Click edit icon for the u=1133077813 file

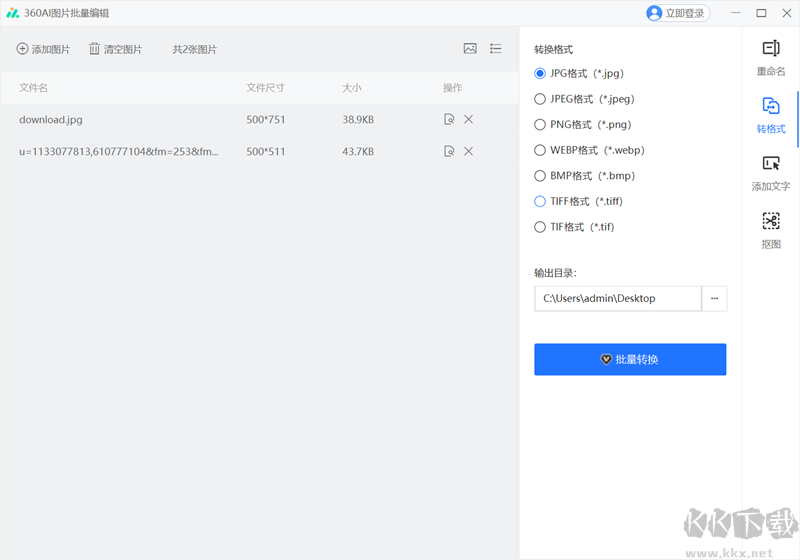click(449, 152)
